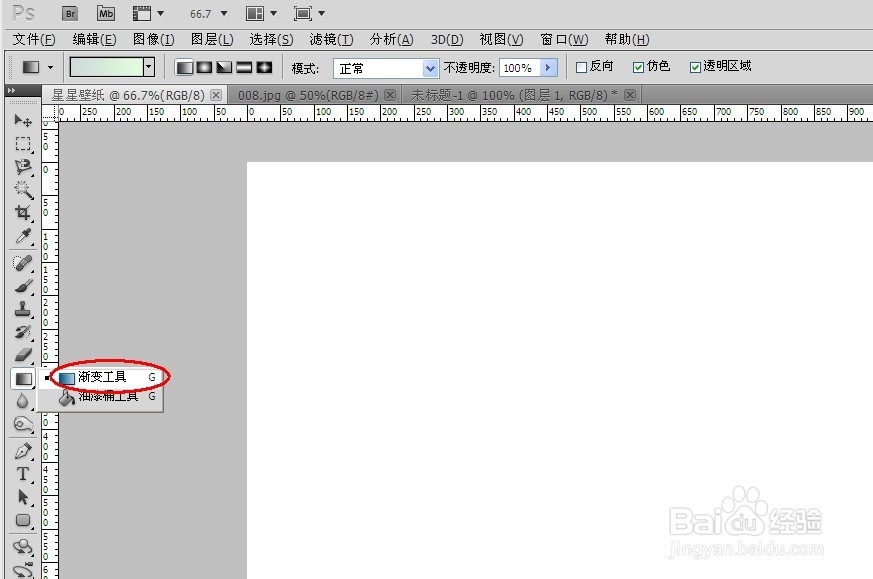
Task: Open the opacity slider arrow
Action: pos(548,68)
